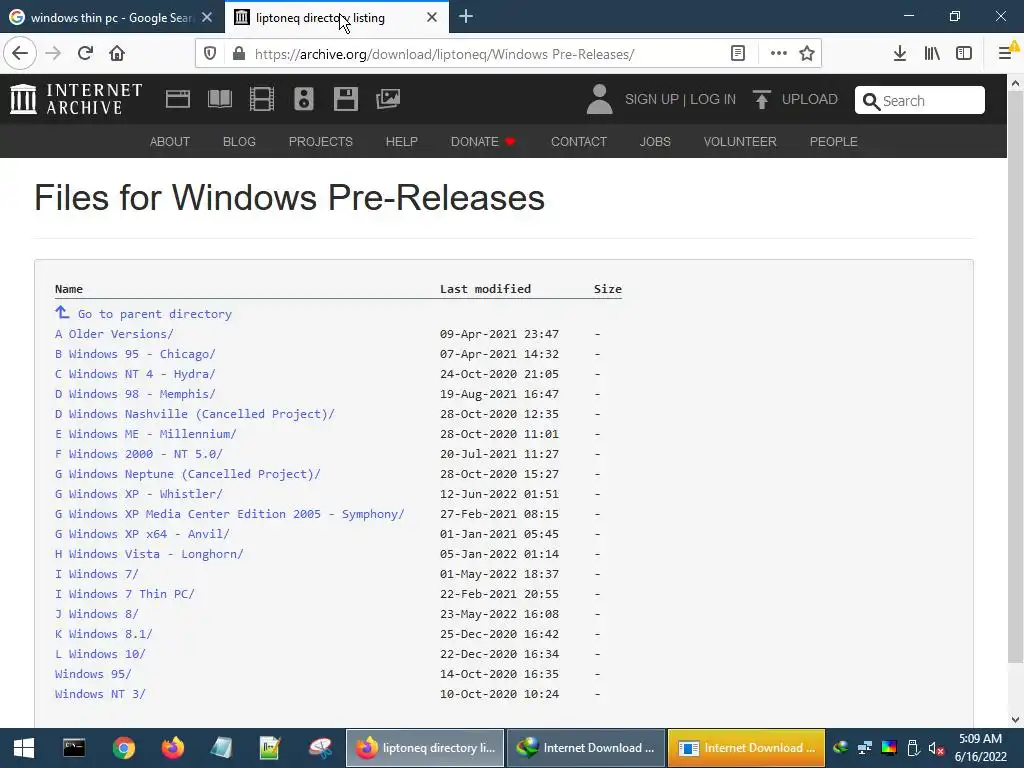1024x768 pixels.
Task: Open DONATE in the Archive nav
Action: click(x=483, y=142)
